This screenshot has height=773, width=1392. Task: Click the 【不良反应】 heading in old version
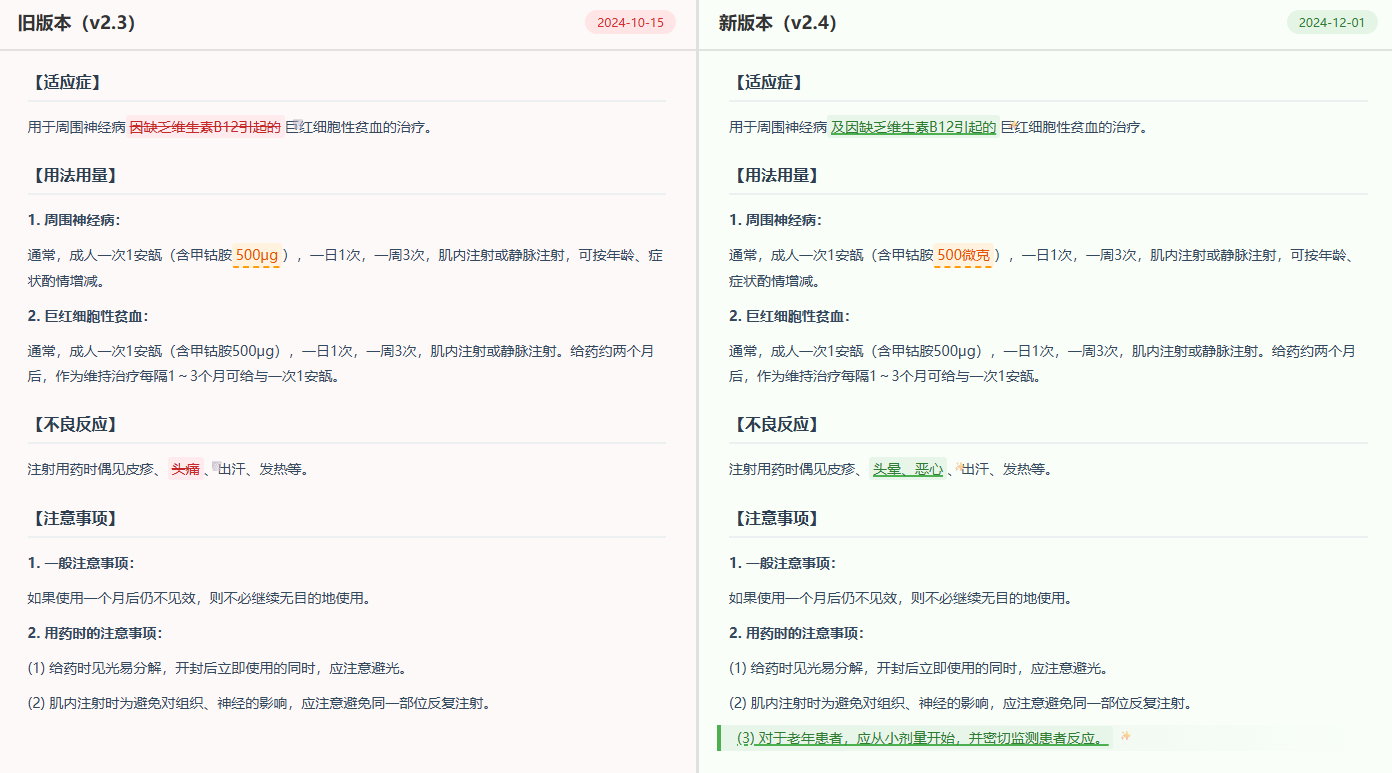[76, 424]
